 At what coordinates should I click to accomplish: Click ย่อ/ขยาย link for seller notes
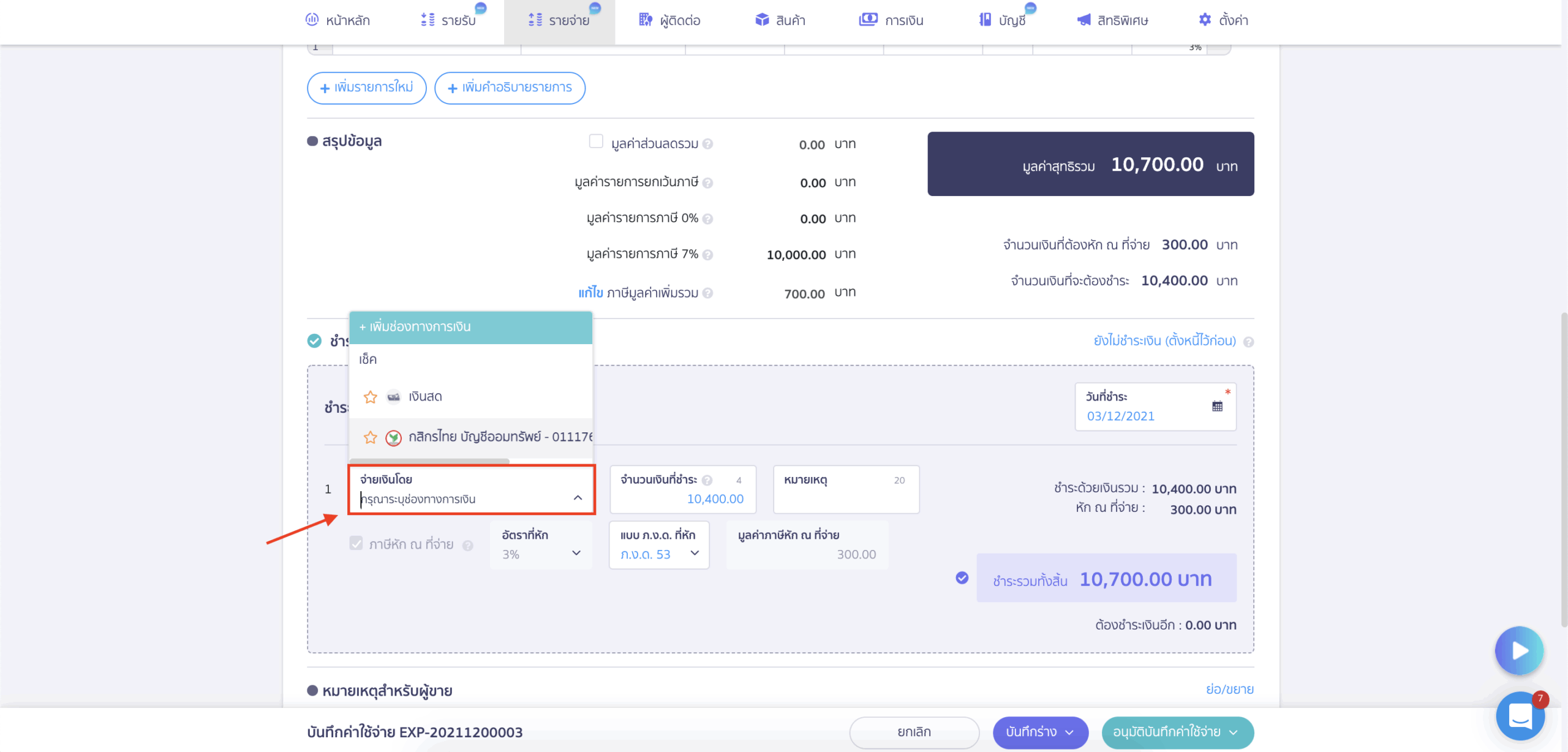[1229, 689]
